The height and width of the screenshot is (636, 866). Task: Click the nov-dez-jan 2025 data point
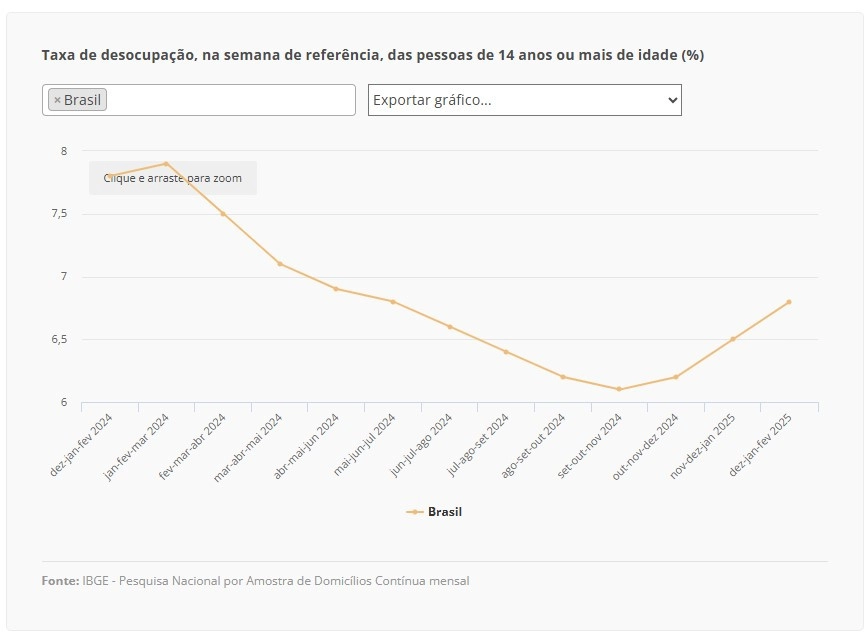tap(733, 339)
